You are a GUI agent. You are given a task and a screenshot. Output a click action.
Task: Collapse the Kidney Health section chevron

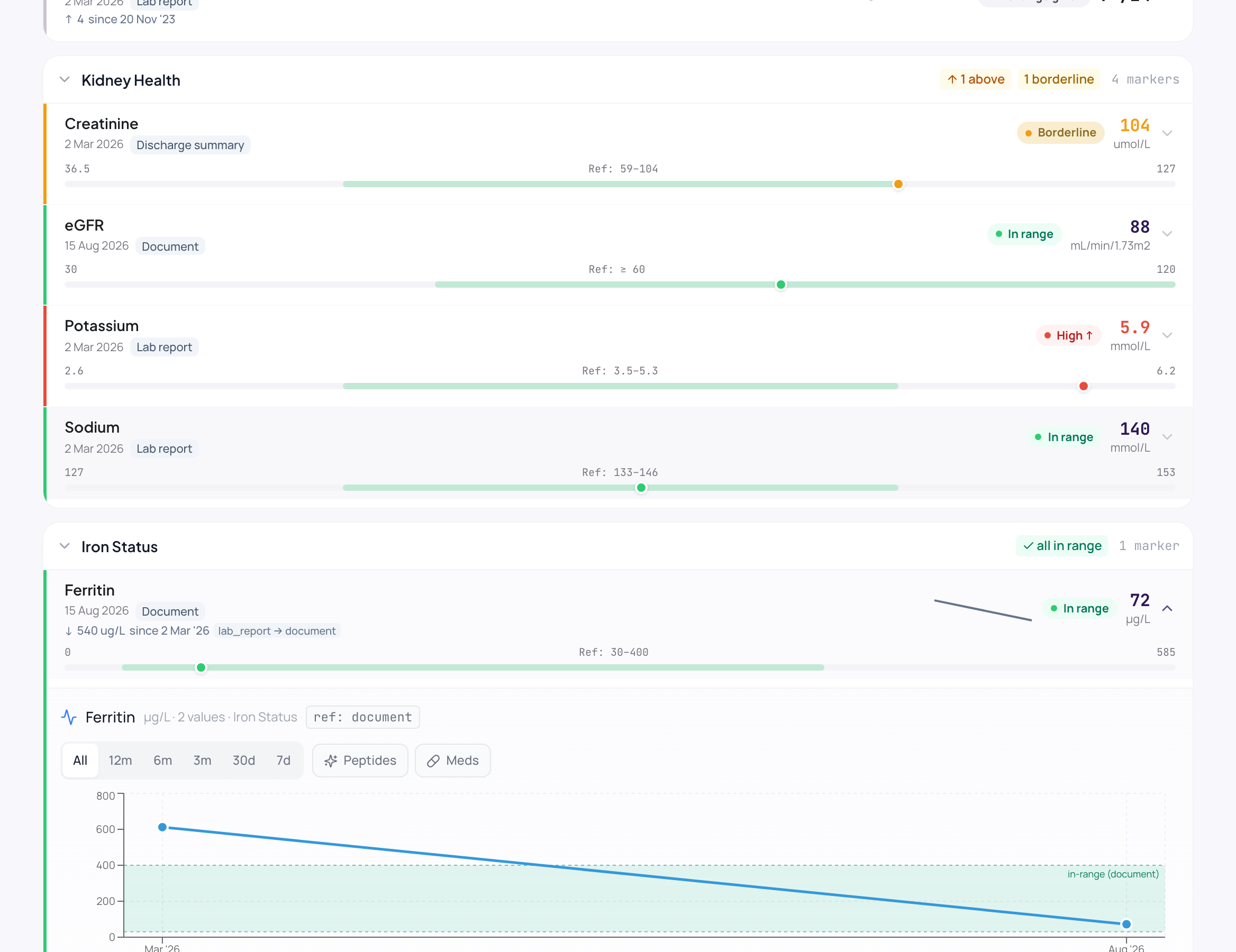[x=65, y=80]
